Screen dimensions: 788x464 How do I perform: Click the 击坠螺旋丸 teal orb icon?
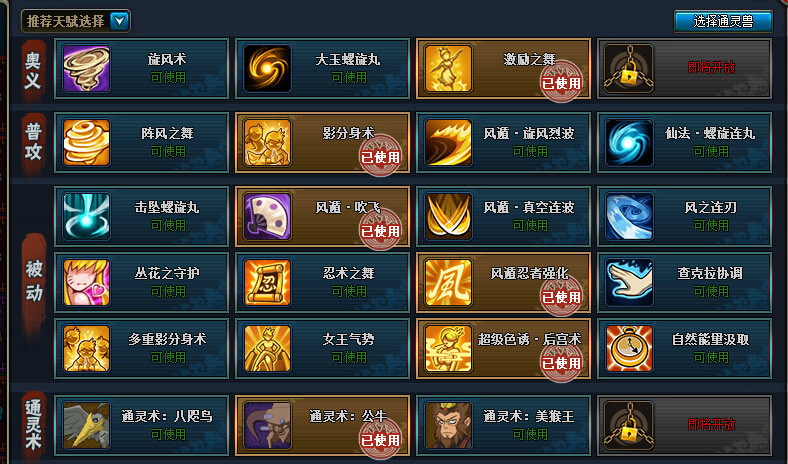pos(86,217)
